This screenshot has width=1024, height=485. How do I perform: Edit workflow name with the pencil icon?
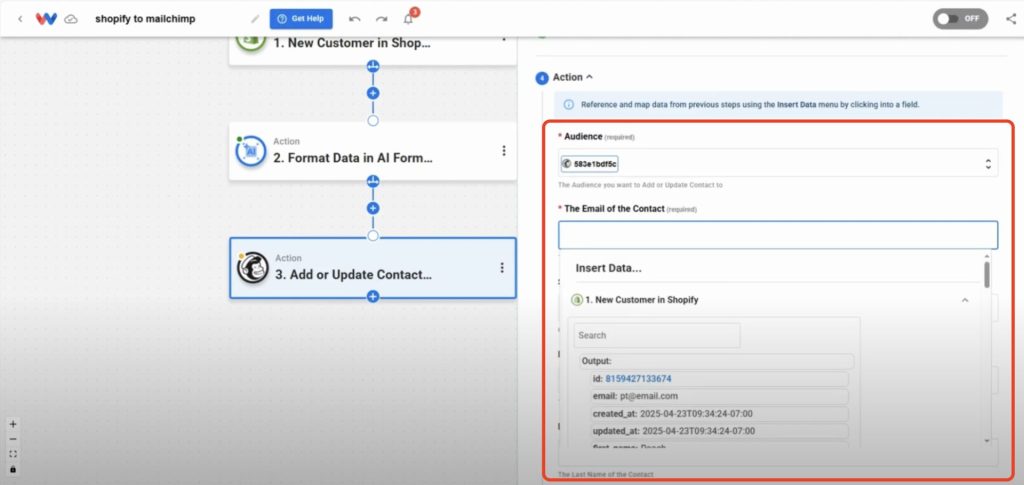[x=255, y=19]
